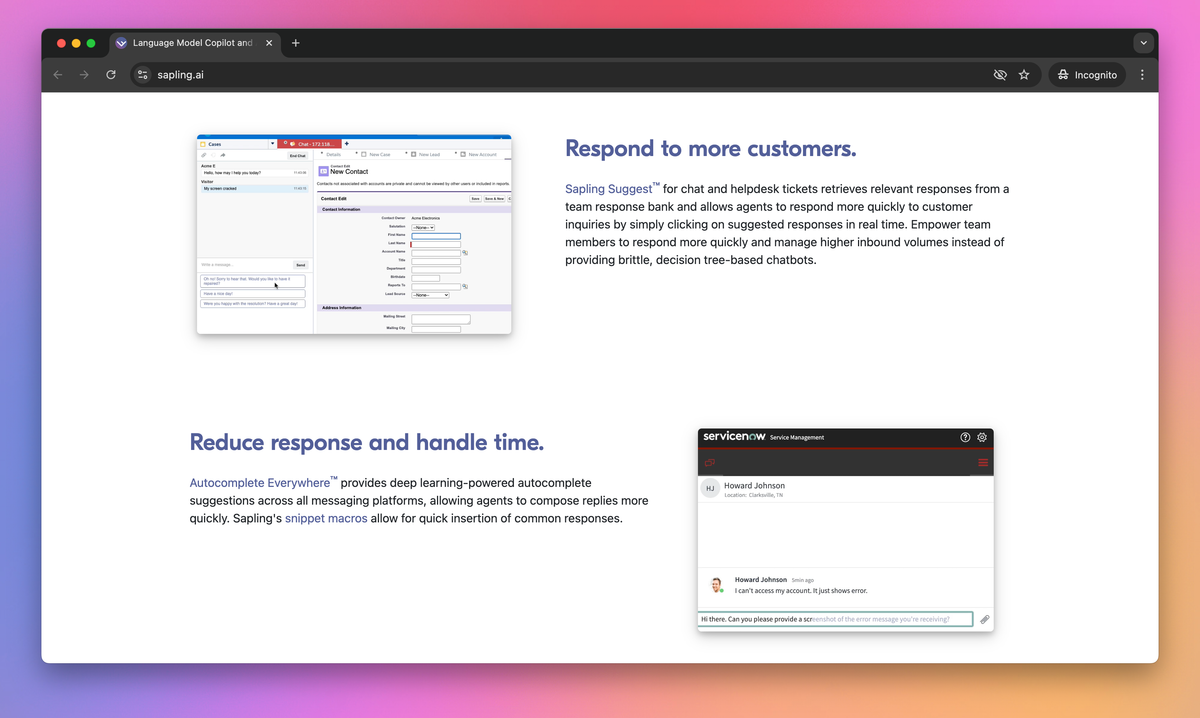Open the Lead Source dropdown in Contact Edit

click(x=430, y=295)
